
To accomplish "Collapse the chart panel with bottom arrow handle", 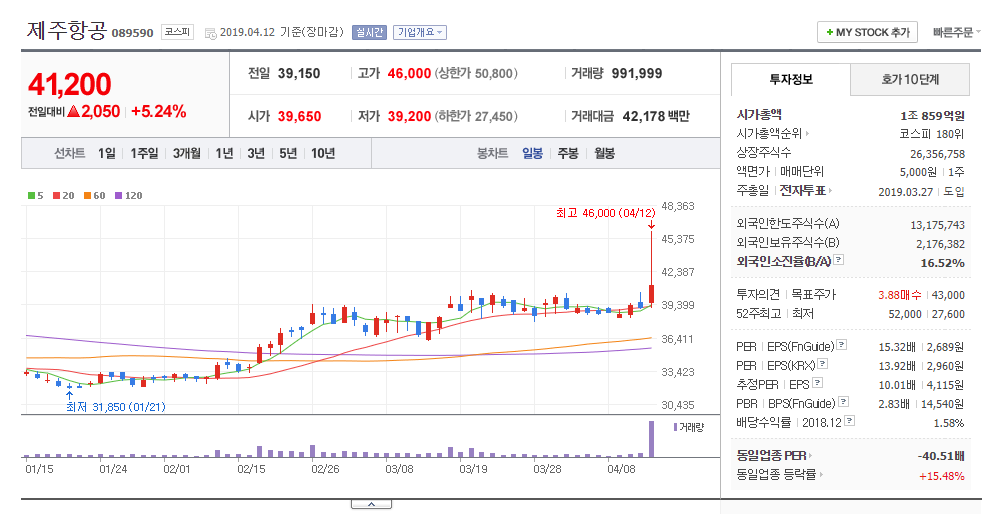I will tap(371, 504).
